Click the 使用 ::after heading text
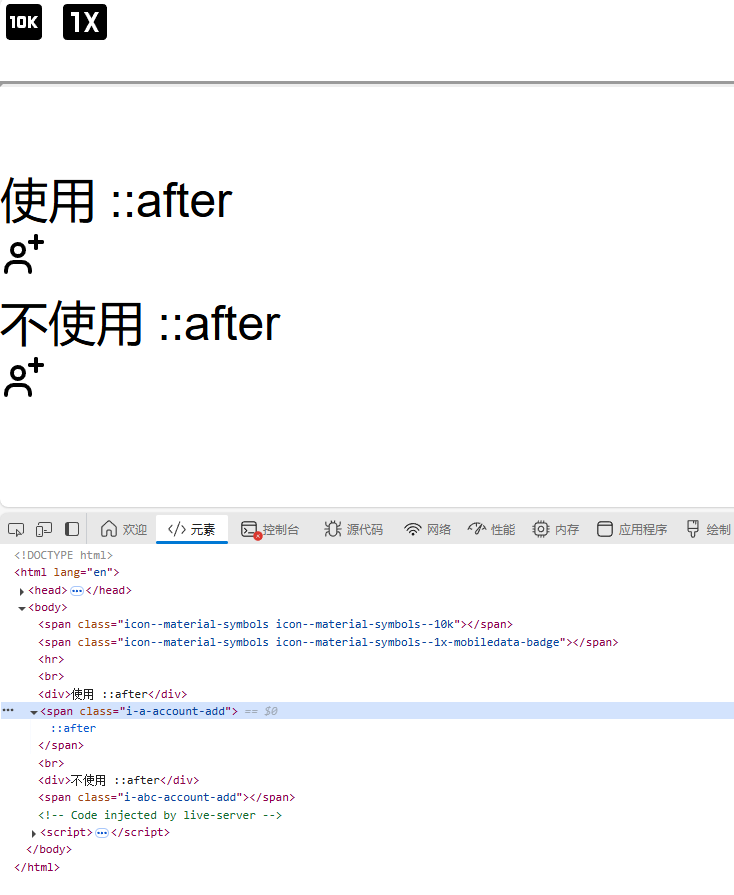734x895 pixels. [116, 201]
